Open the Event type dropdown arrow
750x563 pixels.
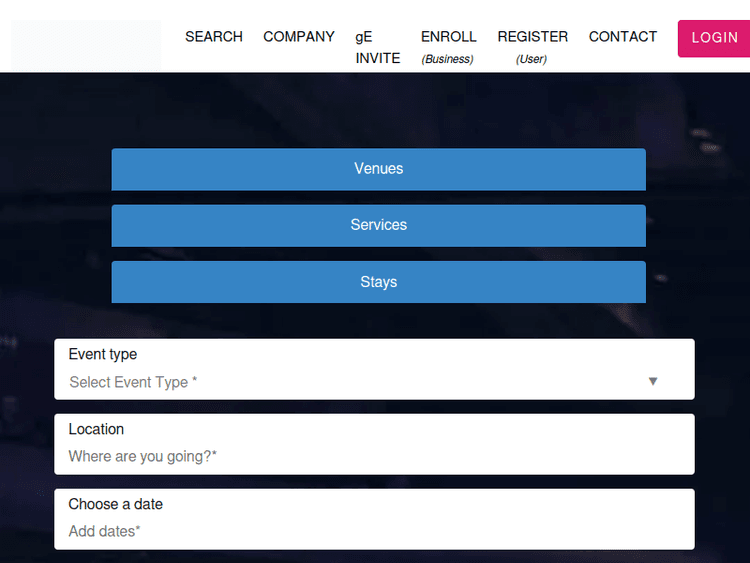(x=653, y=381)
